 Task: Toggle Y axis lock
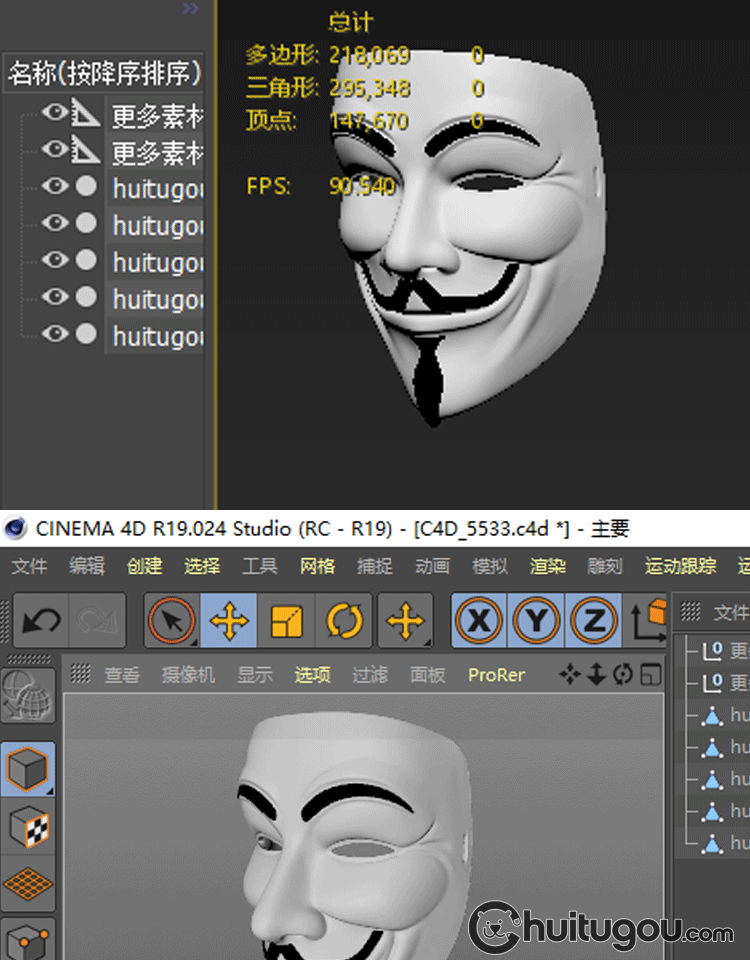coord(536,621)
